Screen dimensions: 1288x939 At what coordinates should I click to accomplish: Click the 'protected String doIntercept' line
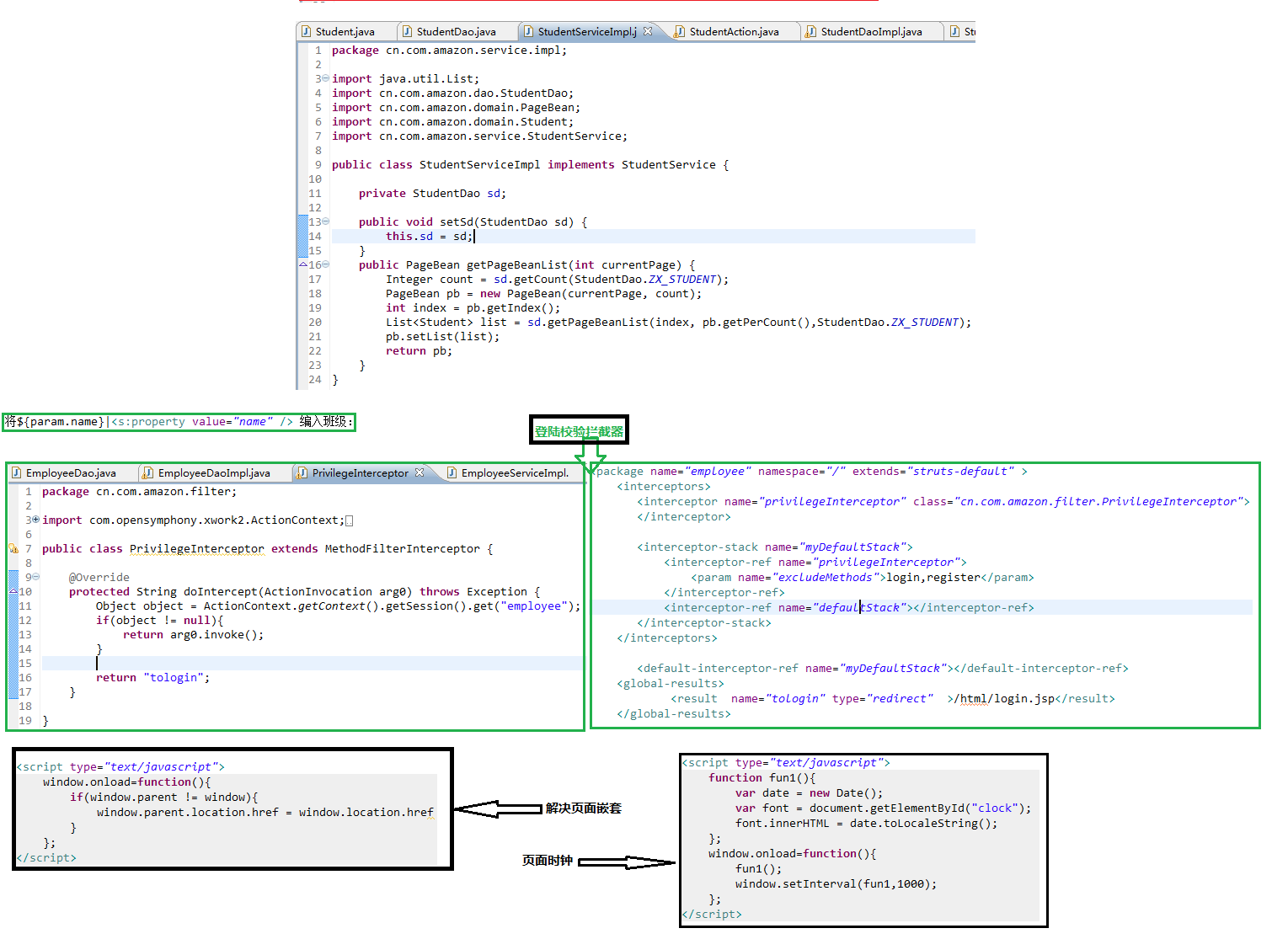click(x=304, y=591)
